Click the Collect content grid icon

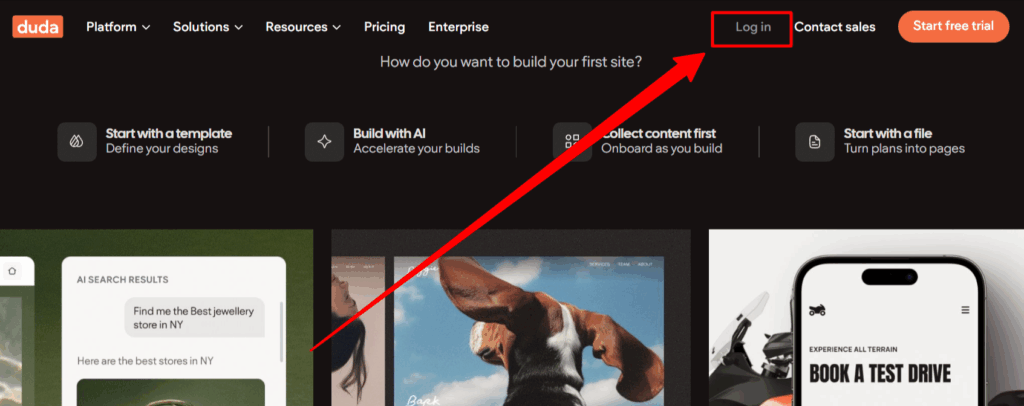coord(572,142)
